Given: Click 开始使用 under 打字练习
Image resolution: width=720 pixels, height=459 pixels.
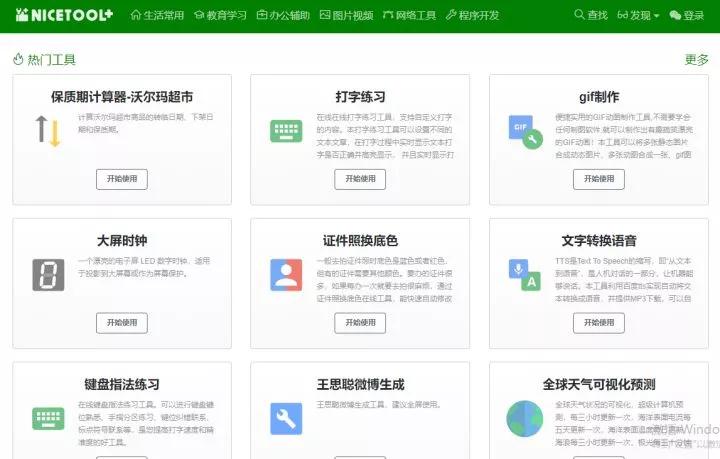Looking at the screenshot, I should tap(360, 179).
